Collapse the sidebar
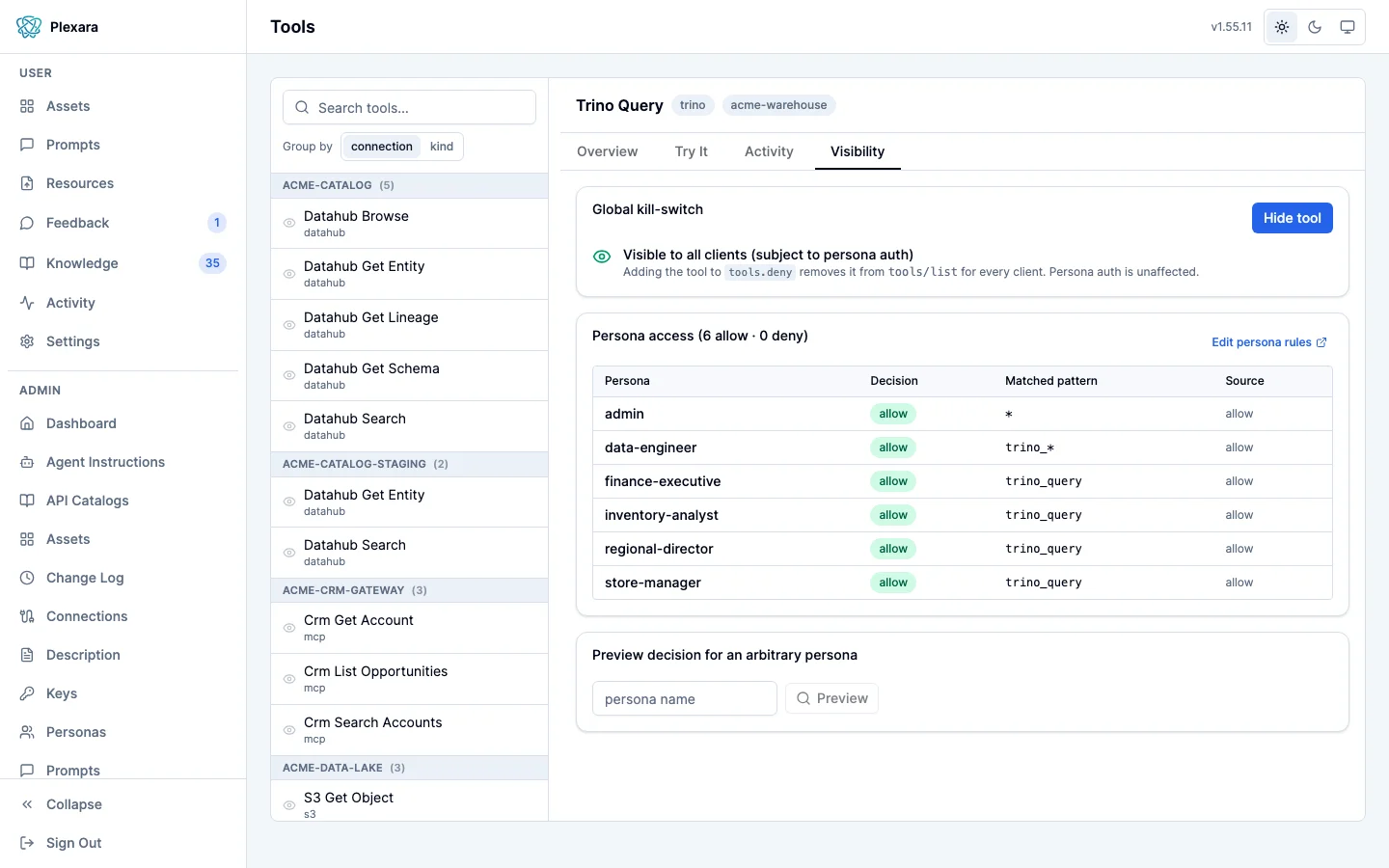This screenshot has height=868, width=1389. pyautogui.click(x=123, y=804)
